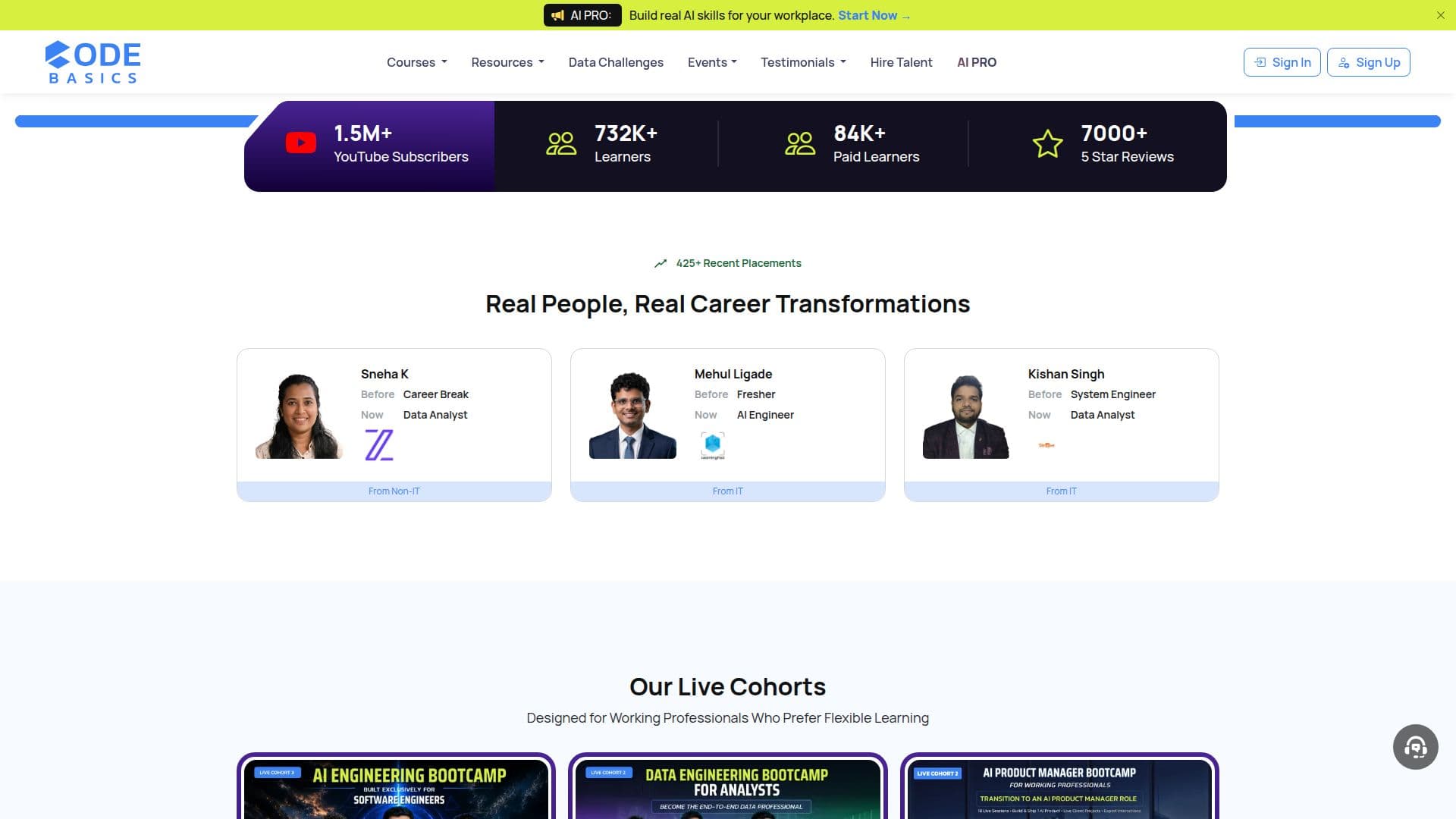Click the 732K+ Learners stat
The image size is (1456, 819).
pyautogui.click(x=602, y=144)
